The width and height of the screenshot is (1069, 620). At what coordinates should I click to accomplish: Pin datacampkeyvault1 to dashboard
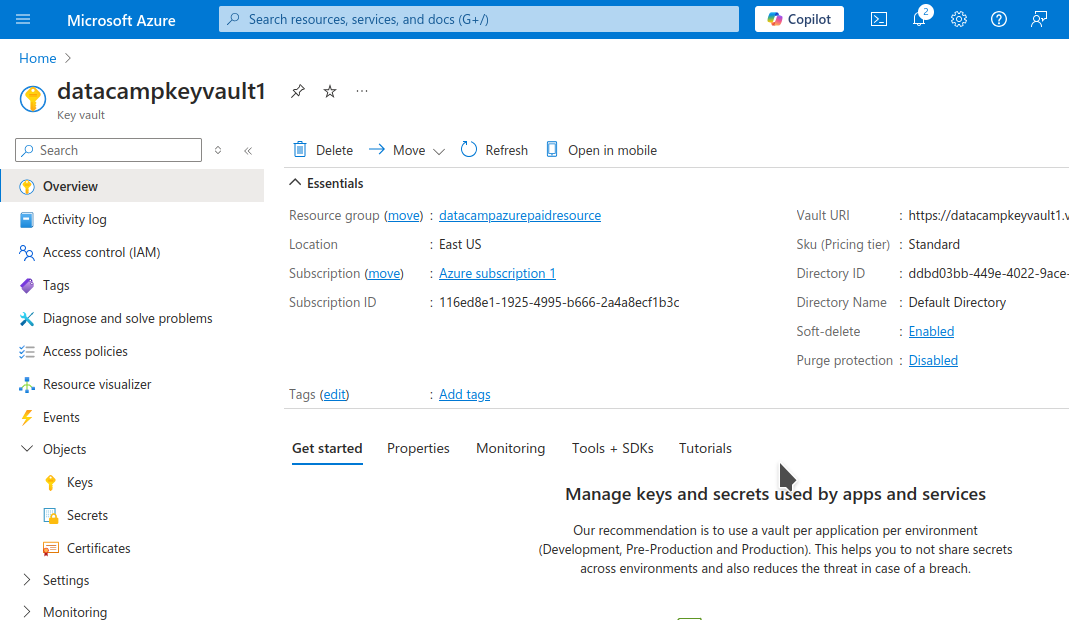(x=297, y=91)
